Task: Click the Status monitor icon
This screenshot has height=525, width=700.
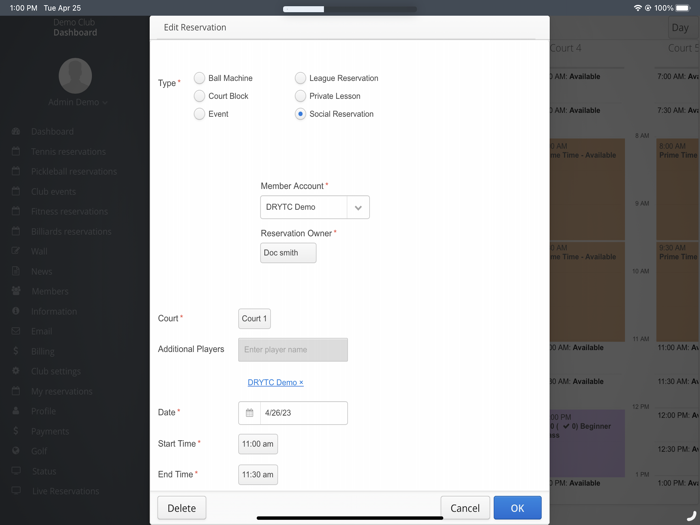Action: pyautogui.click(x=16, y=471)
